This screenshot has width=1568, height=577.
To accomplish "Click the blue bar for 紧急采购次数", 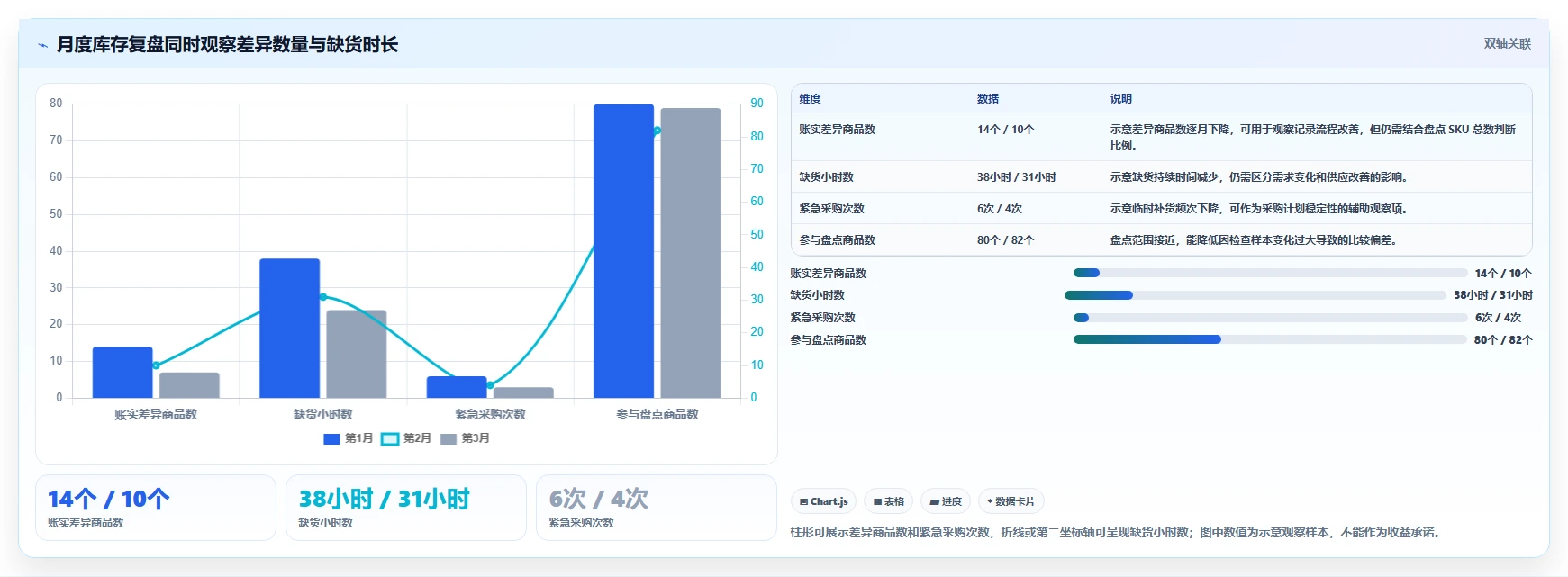I will point(457,387).
